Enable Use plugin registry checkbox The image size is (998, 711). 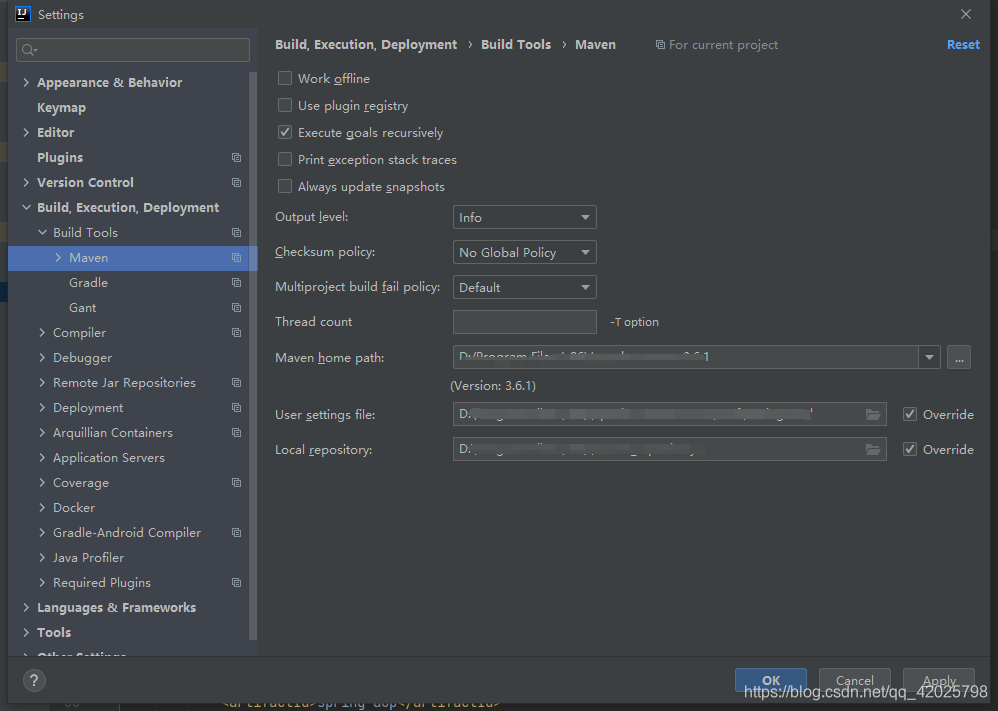[x=285, y=105]
